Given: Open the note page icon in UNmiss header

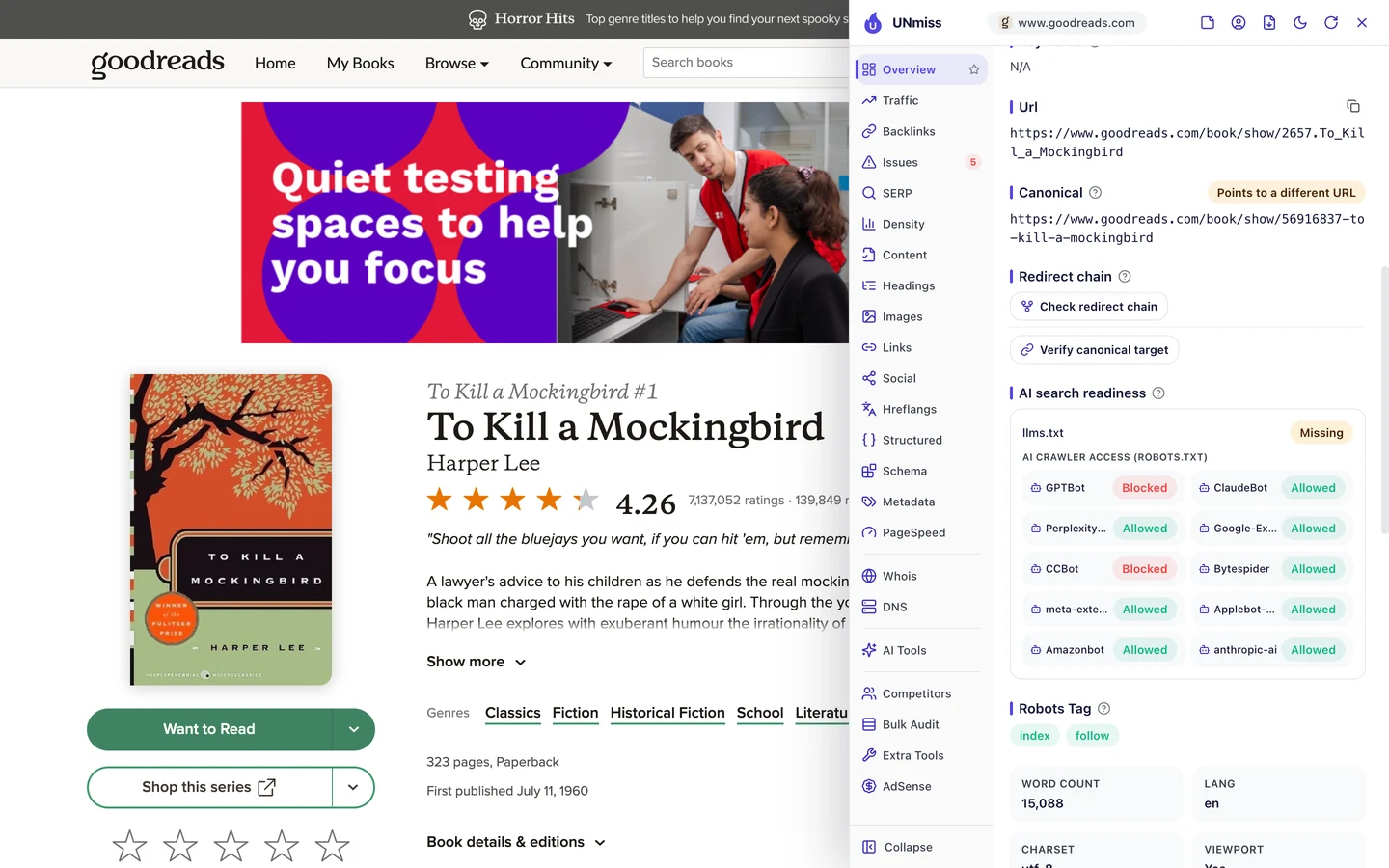Looking at the screenshot, I should click(1208, 23).
